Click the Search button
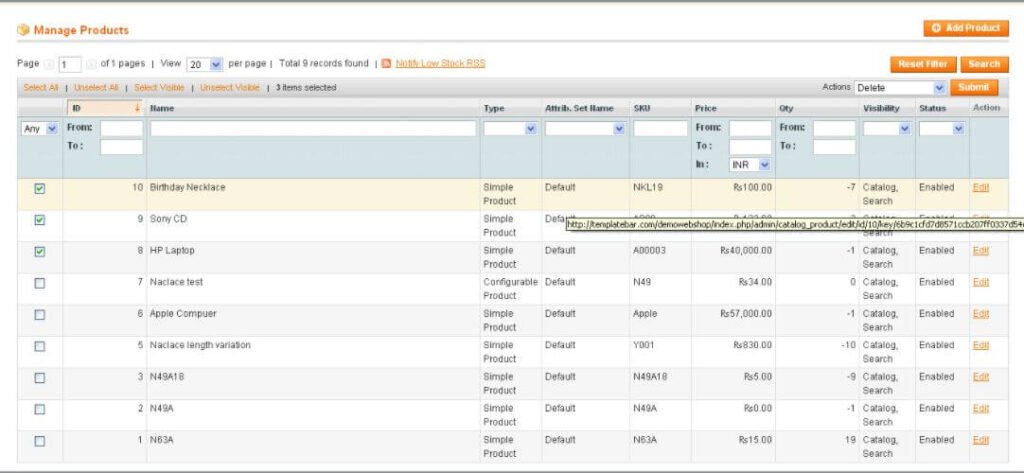The width and height of the screenshot is (1024, 473). point(984,64)
